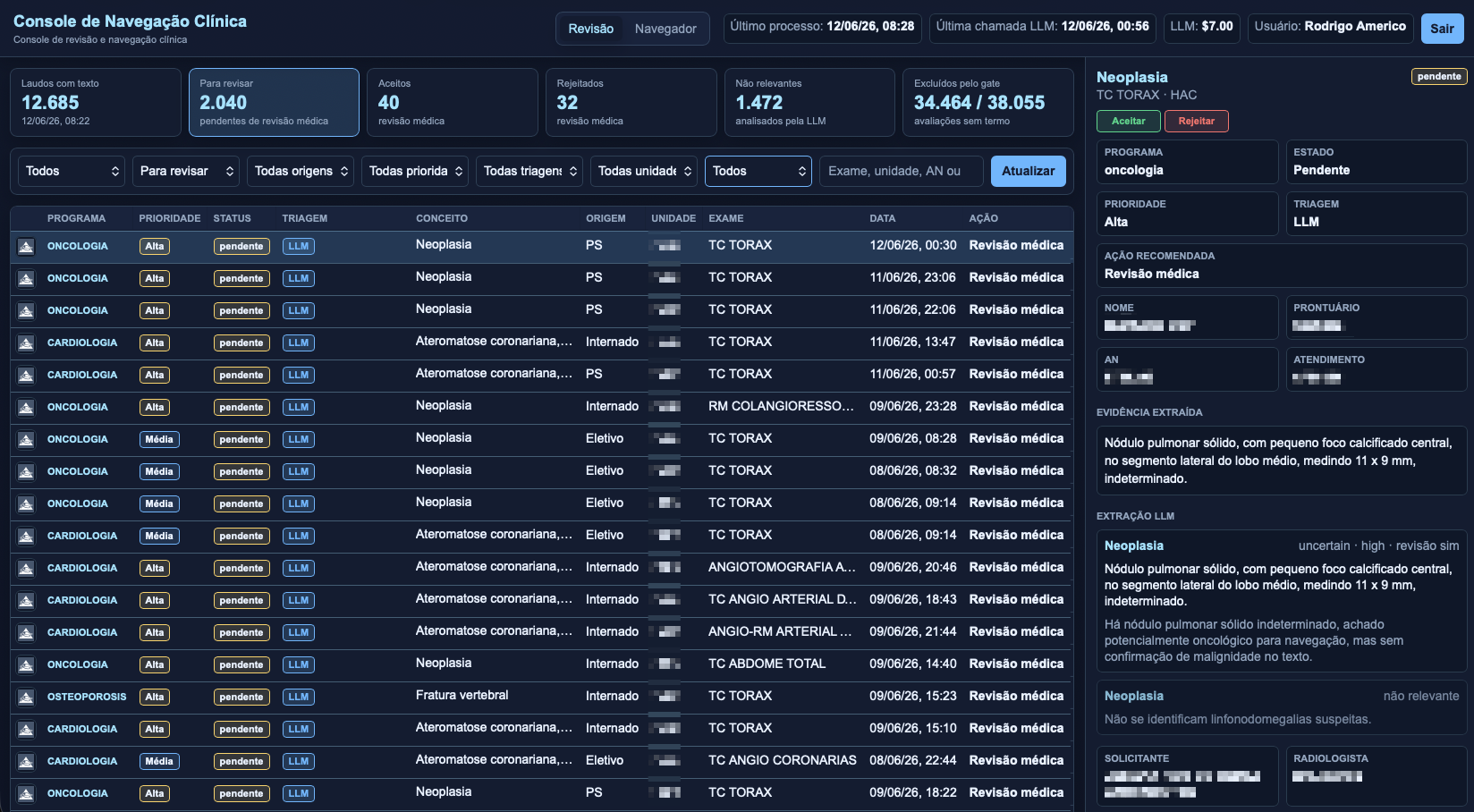Click the row icon for RM COLANGIORESSO exam
Viewport: 1474px width, 812px height.
(26, 407)
